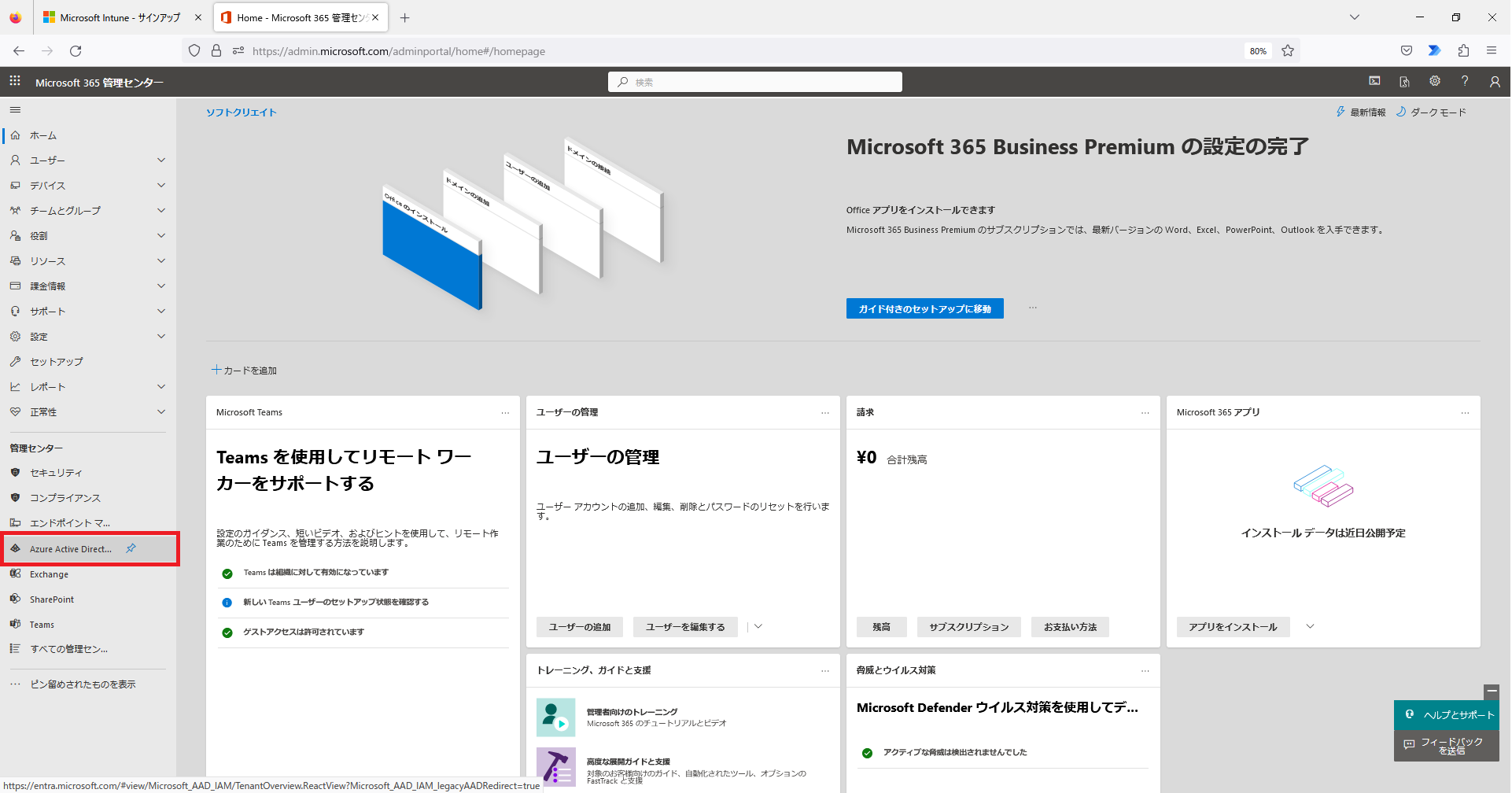This screenshot has width=1512, height=793.
Task: Open Cloud Shell icon in header
Action: pos(1374,82)
